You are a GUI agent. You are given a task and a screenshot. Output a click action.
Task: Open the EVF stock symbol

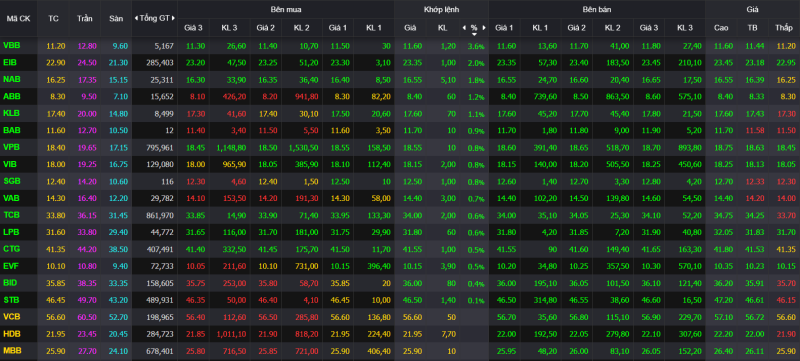[x=11, y=266]
